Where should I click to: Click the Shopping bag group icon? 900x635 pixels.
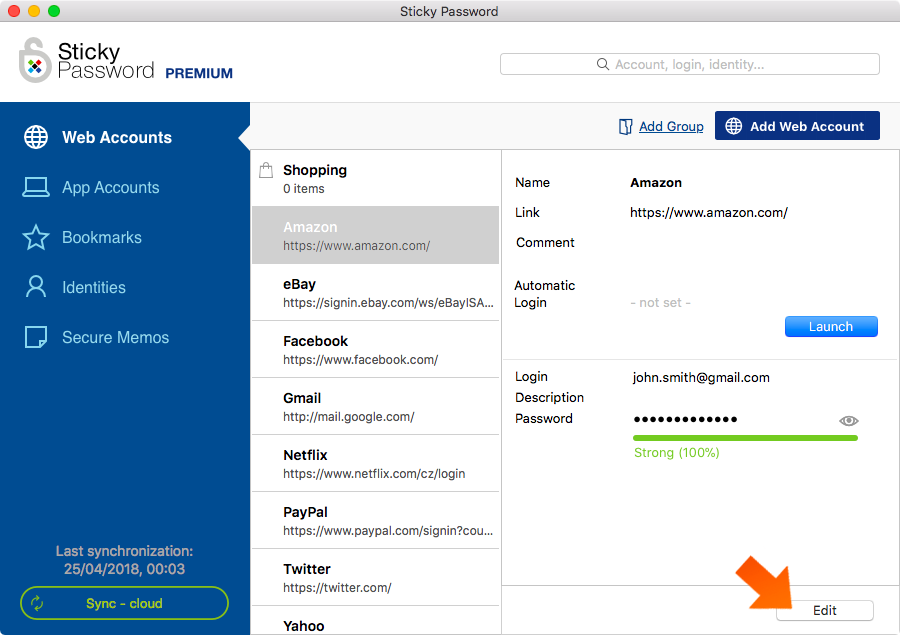coord(266,171)
